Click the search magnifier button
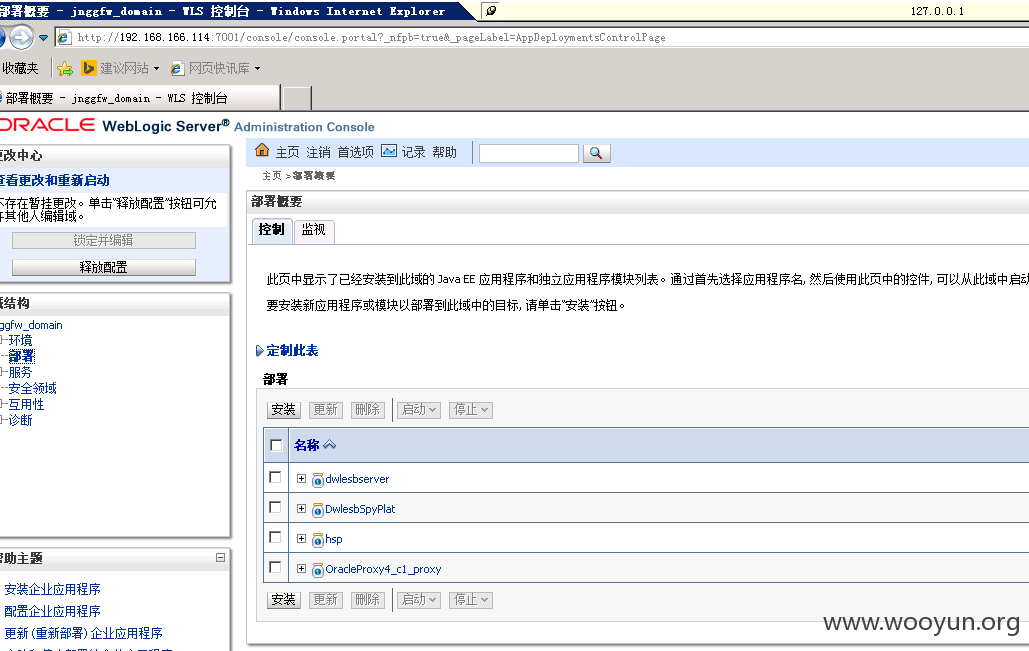The image size is (1029, 651). click(597, 153)
